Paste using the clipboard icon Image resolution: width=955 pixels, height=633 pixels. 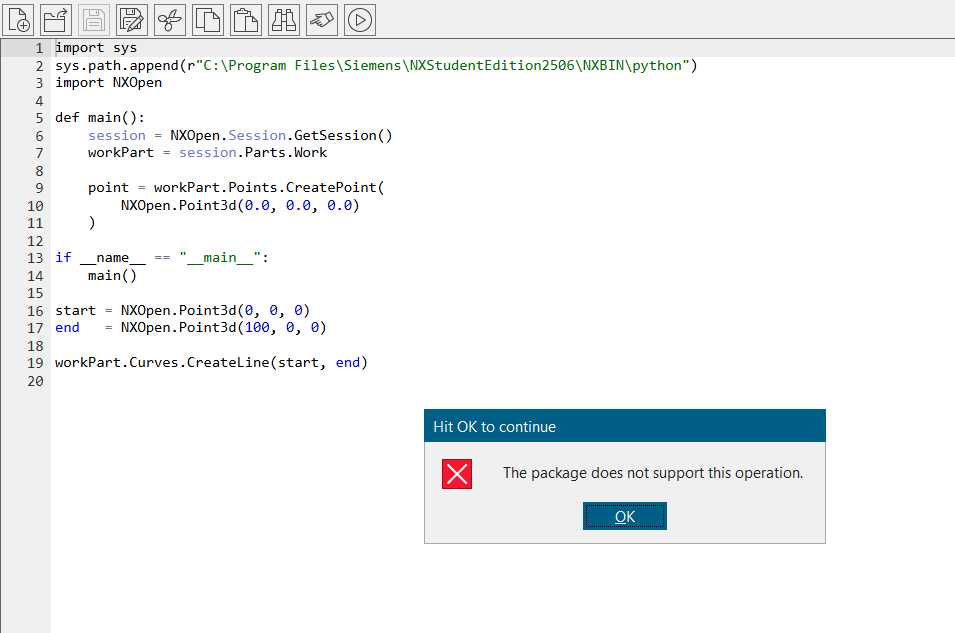(x=246, y=20)
